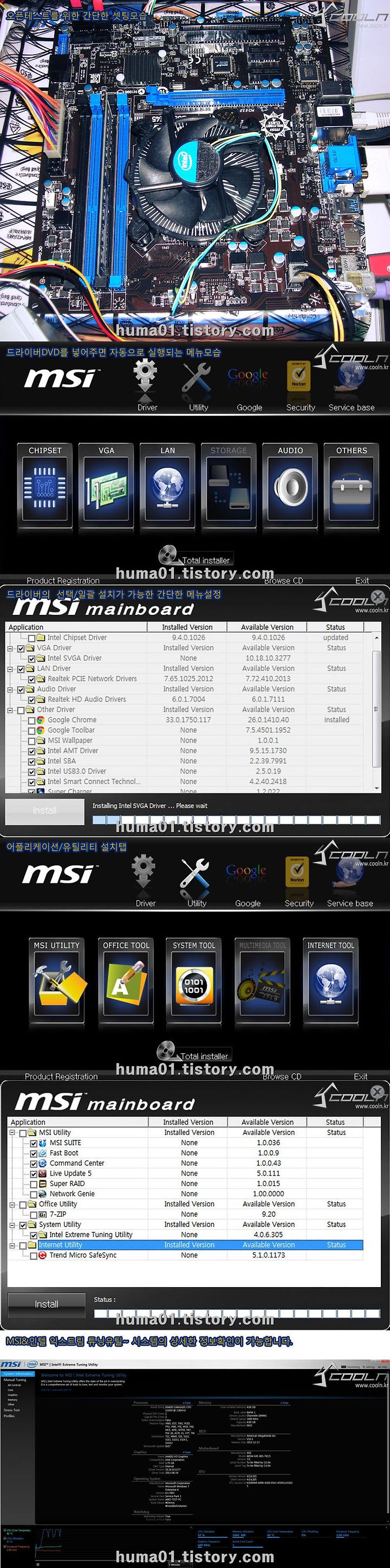Image resolution: width=390 pixels, height=1568 pixels.
Task: Check the Intel Chipset Driver checkbox
Action: click(31, 638)
